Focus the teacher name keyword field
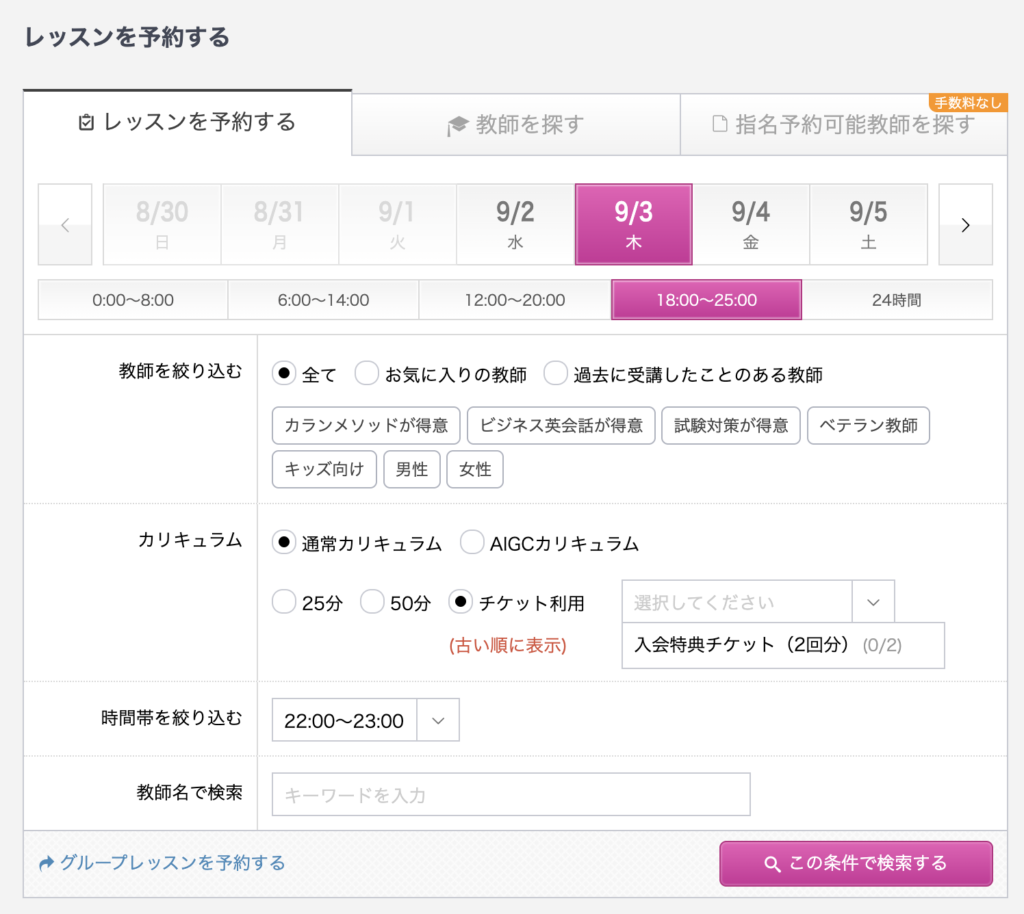 [x=511, y=795]
